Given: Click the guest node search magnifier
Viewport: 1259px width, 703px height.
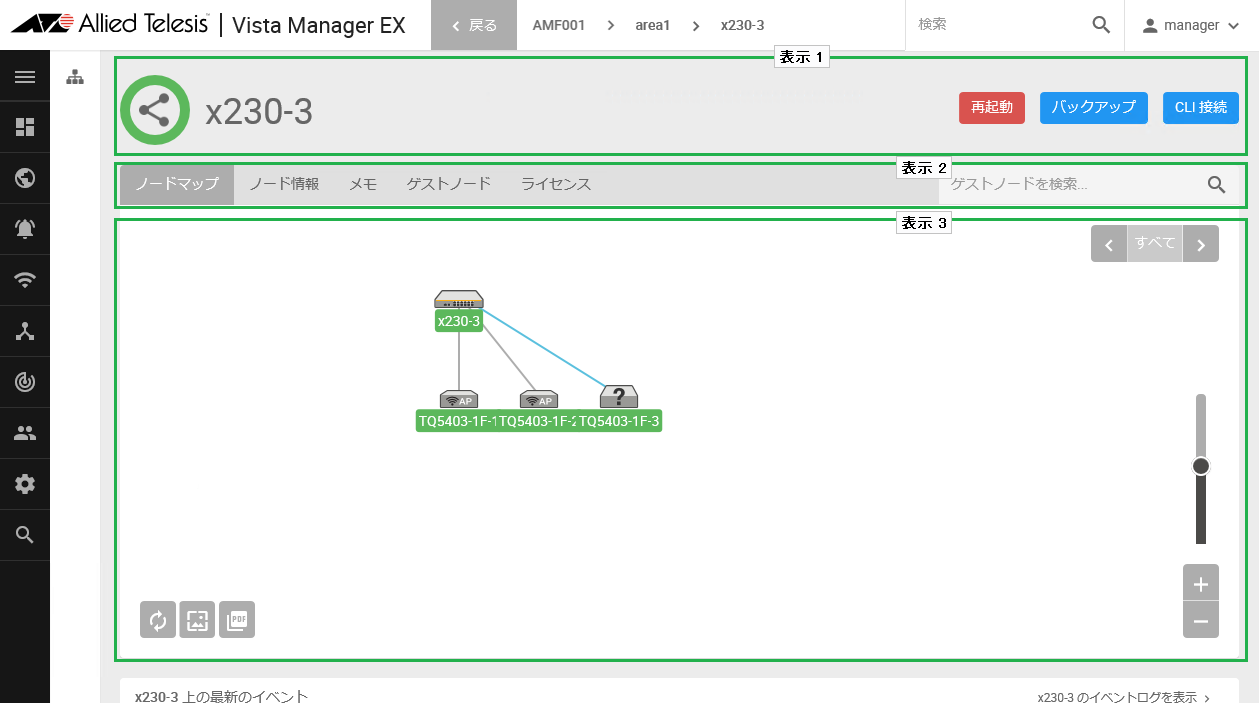Looking at the screenshot, I should point(1217,184).
